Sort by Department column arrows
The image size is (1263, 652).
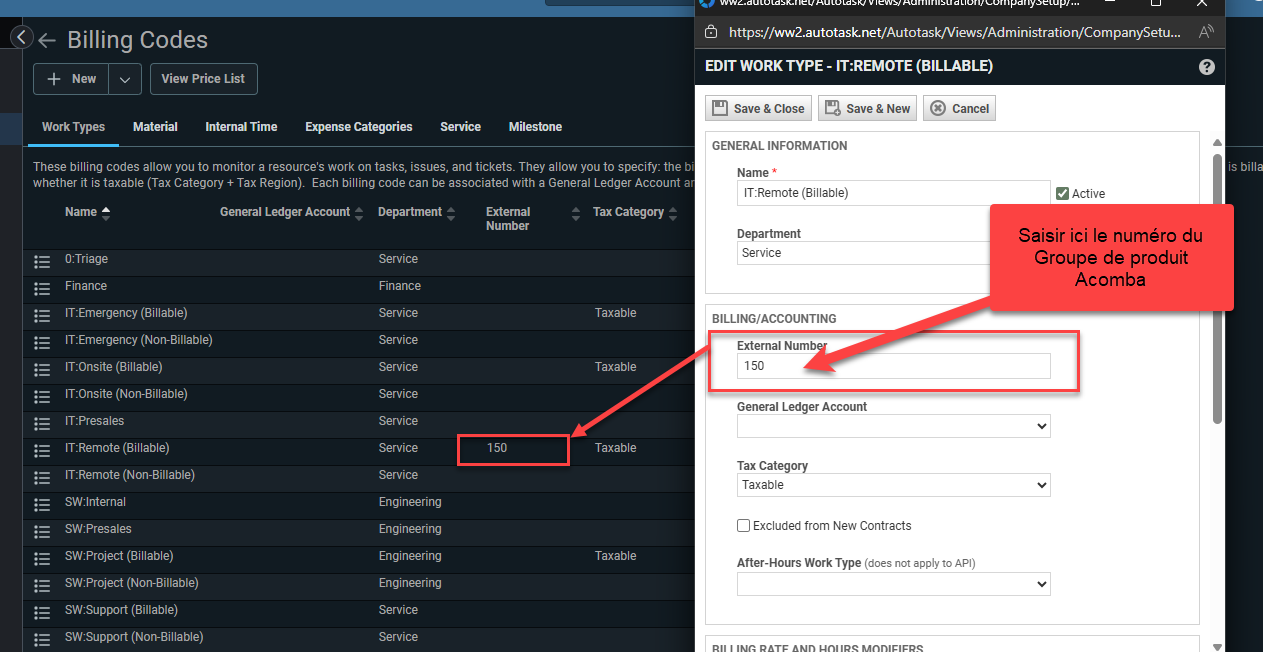[451, 213]
